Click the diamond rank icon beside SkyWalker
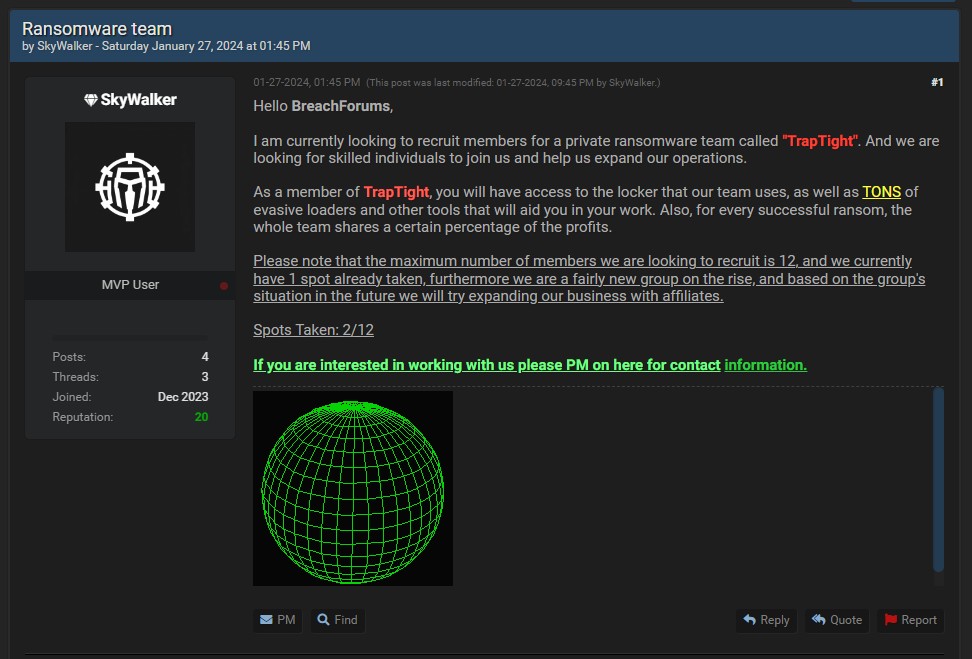The height and width of the screenshot is (659, 972). coord(91,100)
